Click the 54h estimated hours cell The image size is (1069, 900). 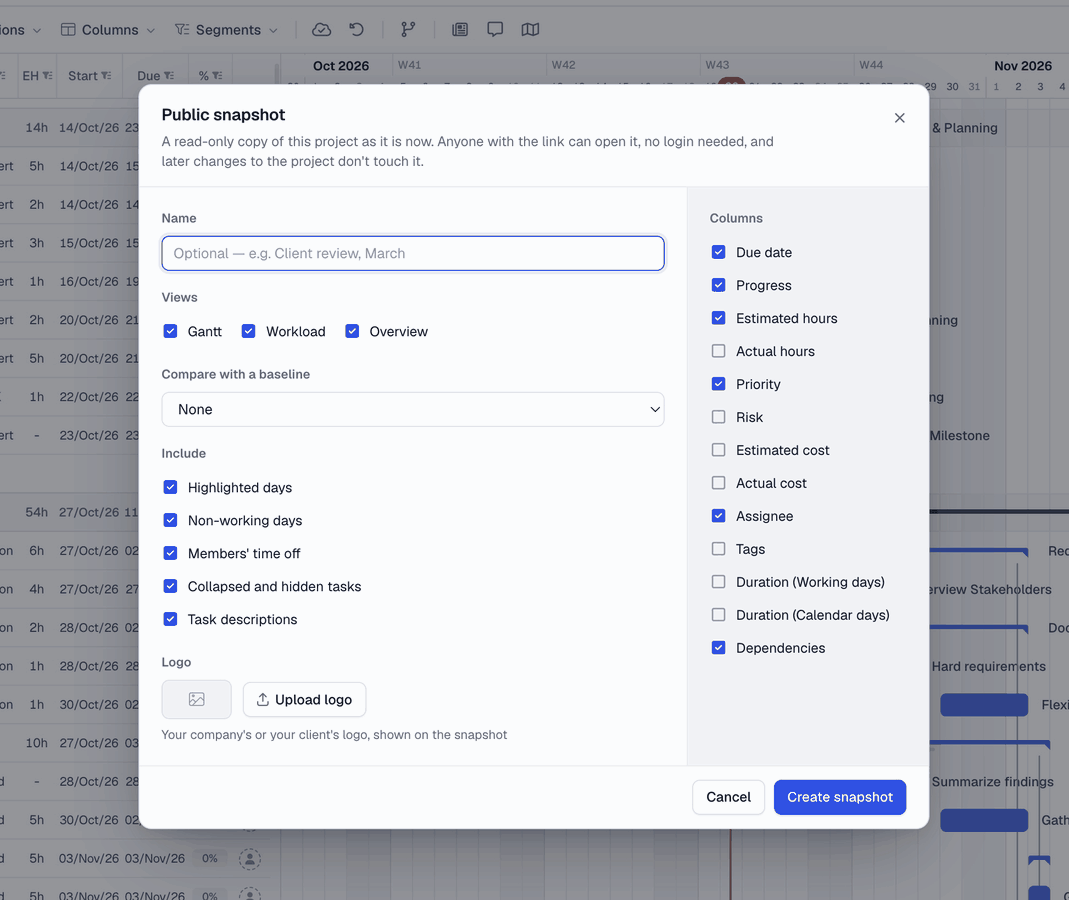coord(37,512)
